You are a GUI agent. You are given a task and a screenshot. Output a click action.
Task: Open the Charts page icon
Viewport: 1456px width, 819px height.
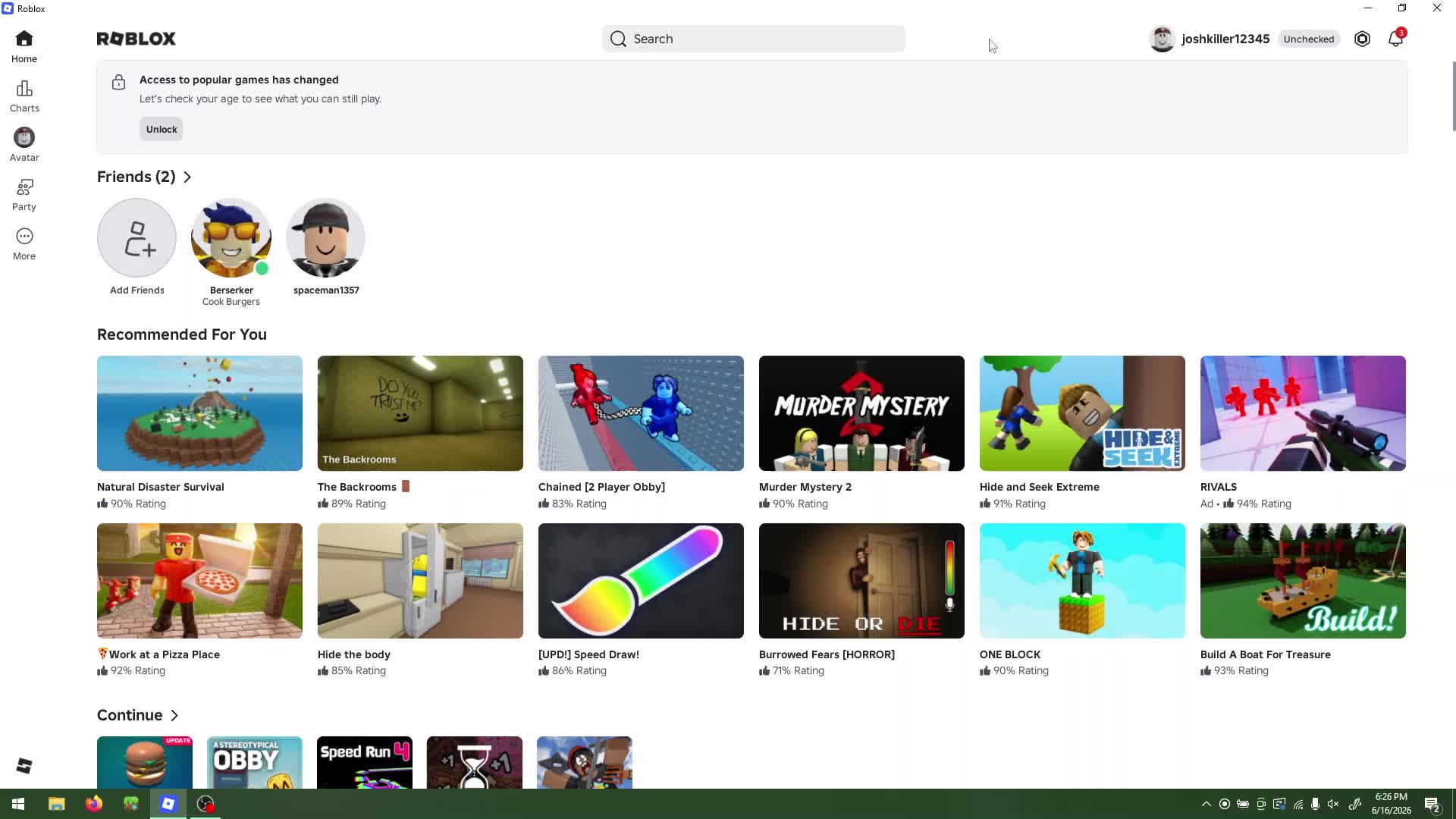tap(24, 89)
